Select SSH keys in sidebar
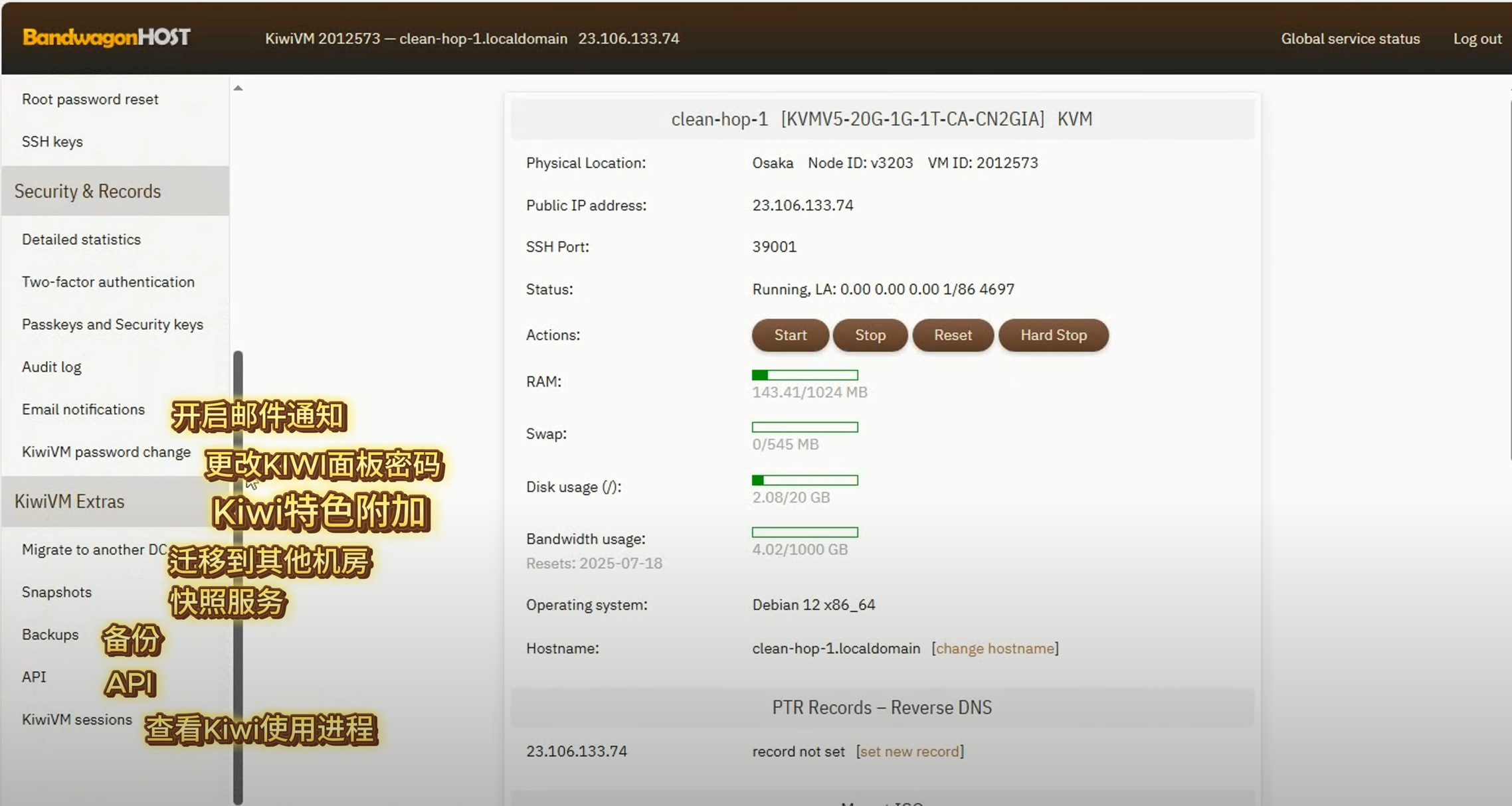1512x806 pixels. pyautogui.click(x=52, y=141)
